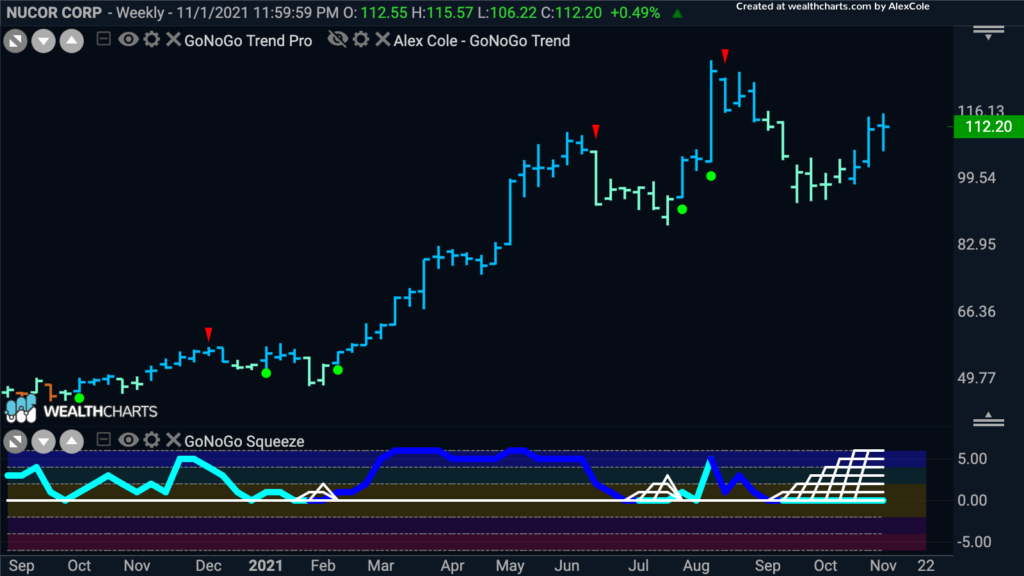Click the green +0.49% change value

click(x=634, y=12)
